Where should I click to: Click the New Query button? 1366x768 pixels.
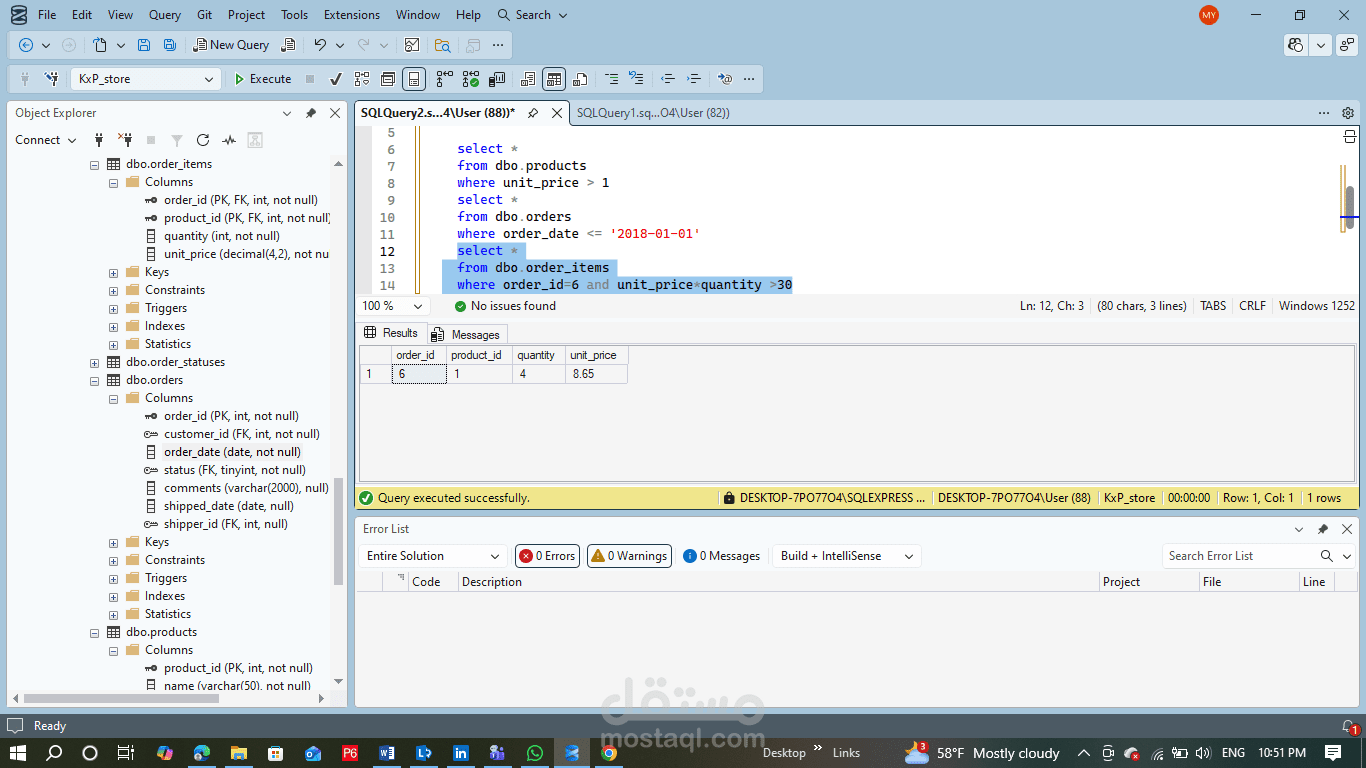(x=231, y=45)
